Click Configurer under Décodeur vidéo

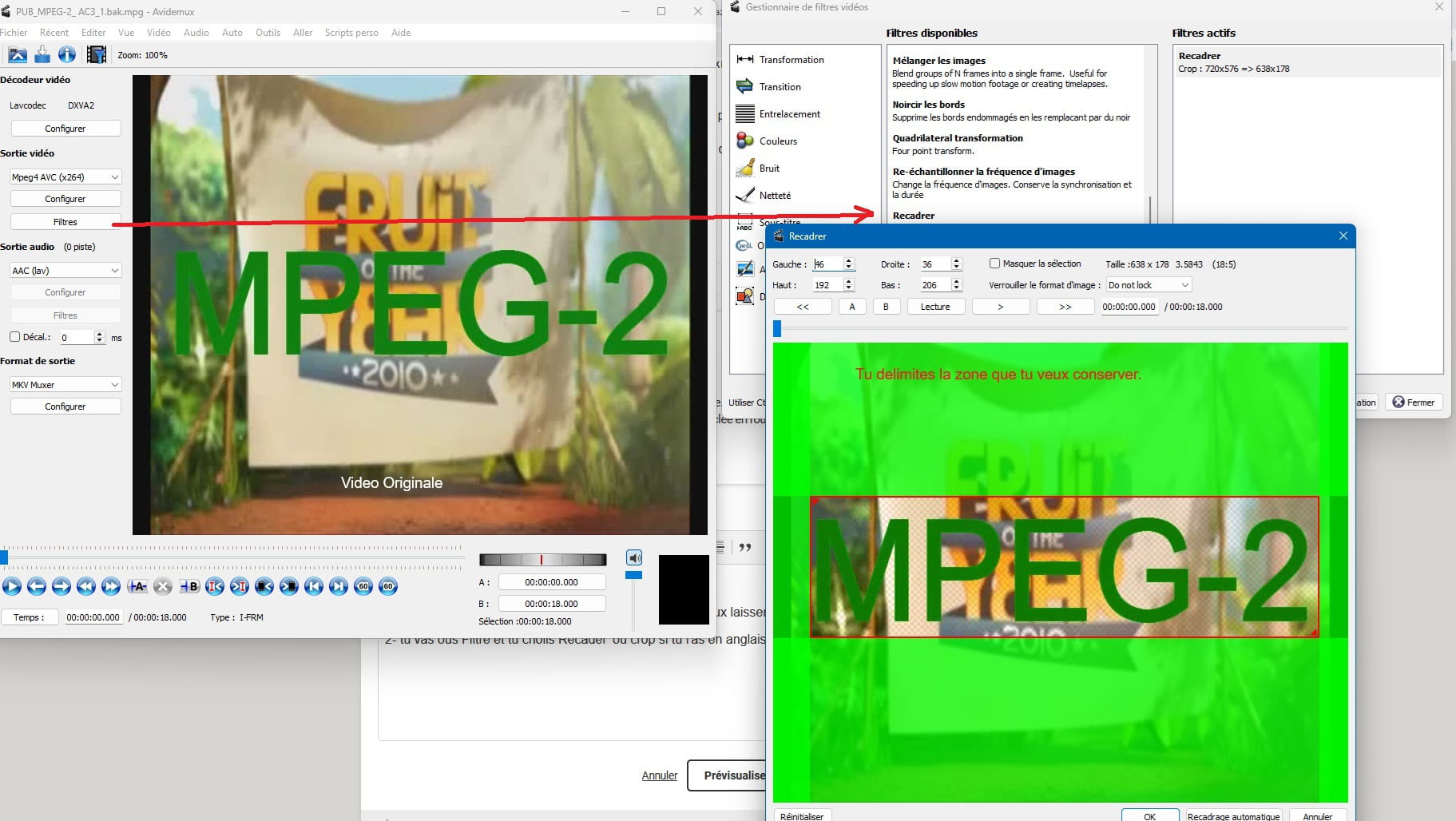coord(65,128)
